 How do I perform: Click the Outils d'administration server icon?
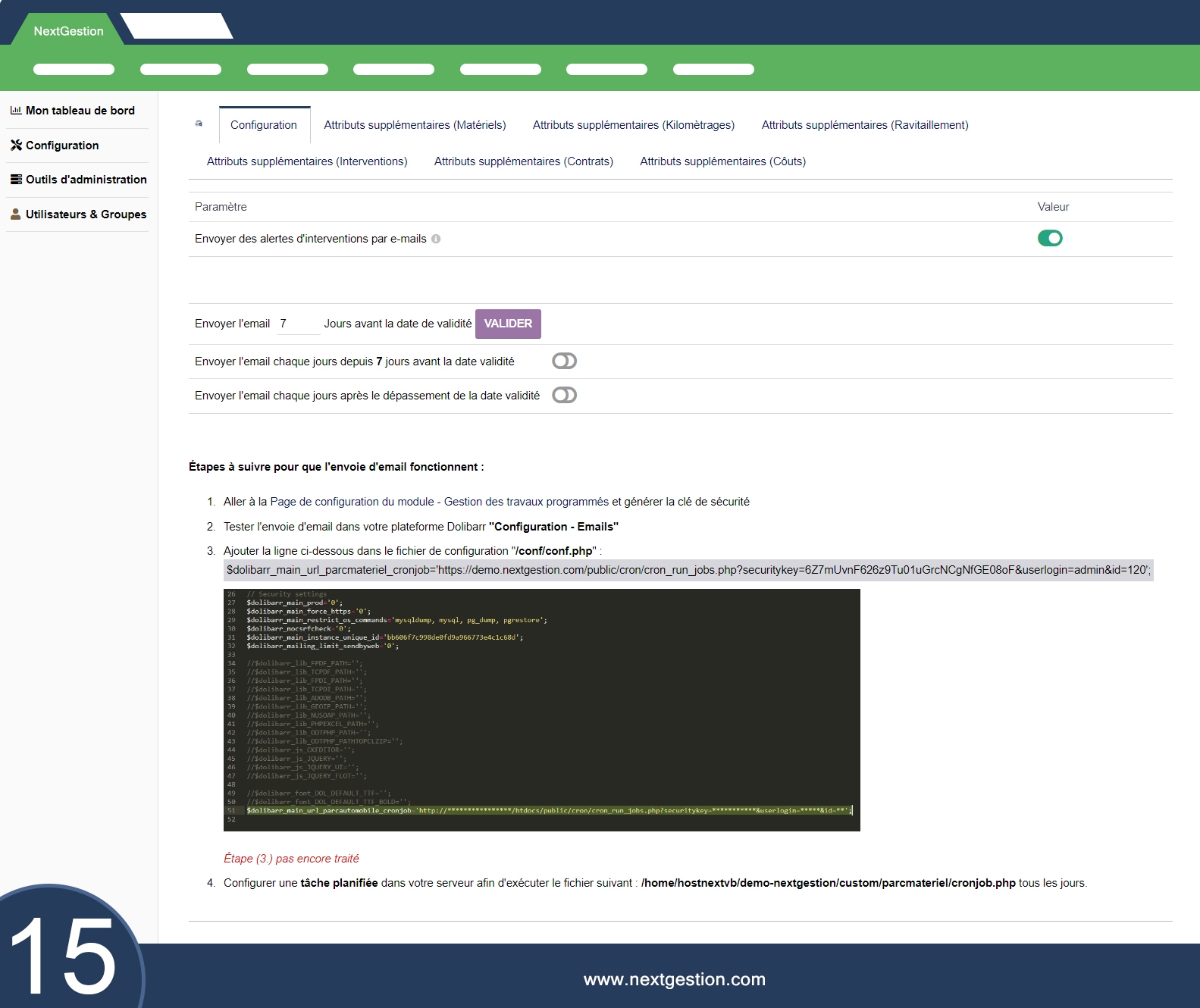16,180
